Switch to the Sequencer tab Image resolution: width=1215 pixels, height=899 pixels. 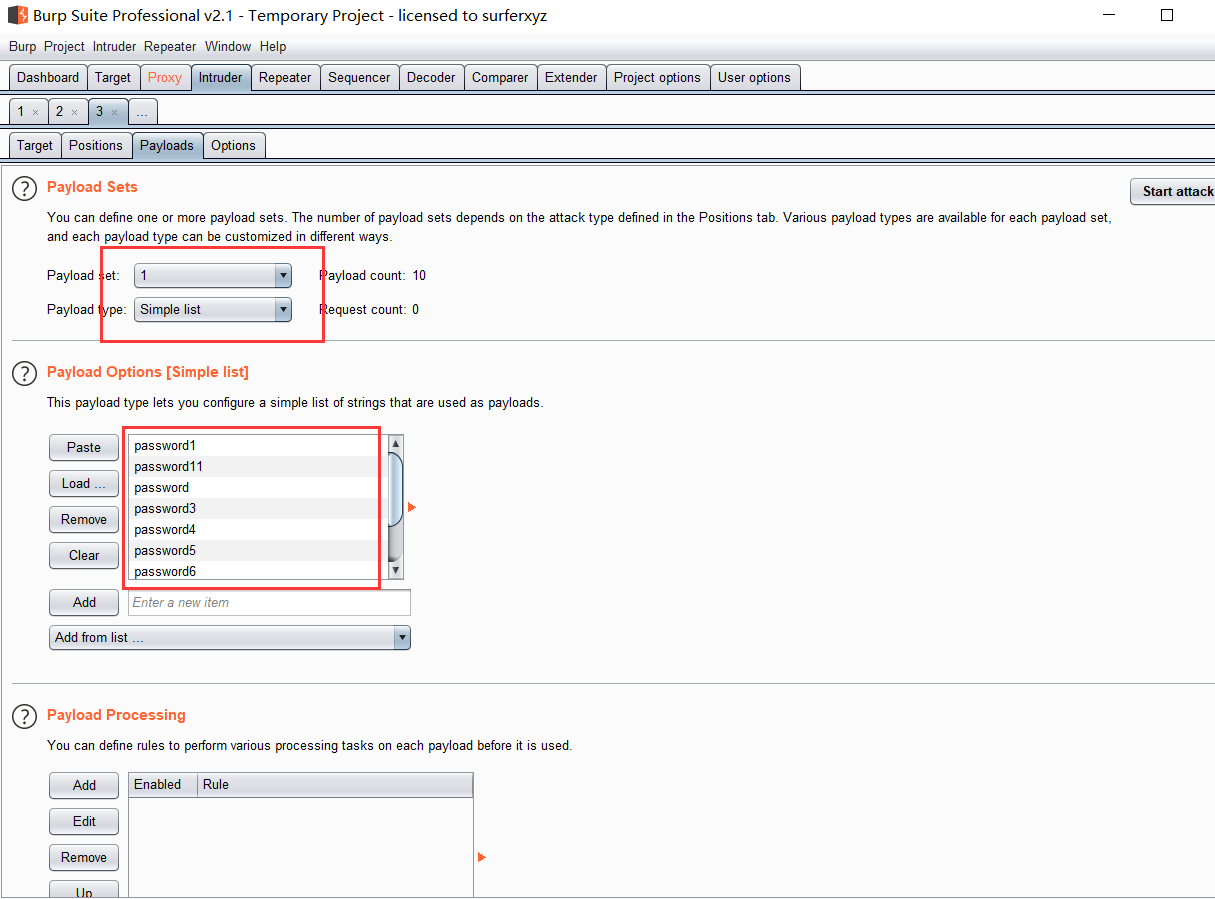359,78
